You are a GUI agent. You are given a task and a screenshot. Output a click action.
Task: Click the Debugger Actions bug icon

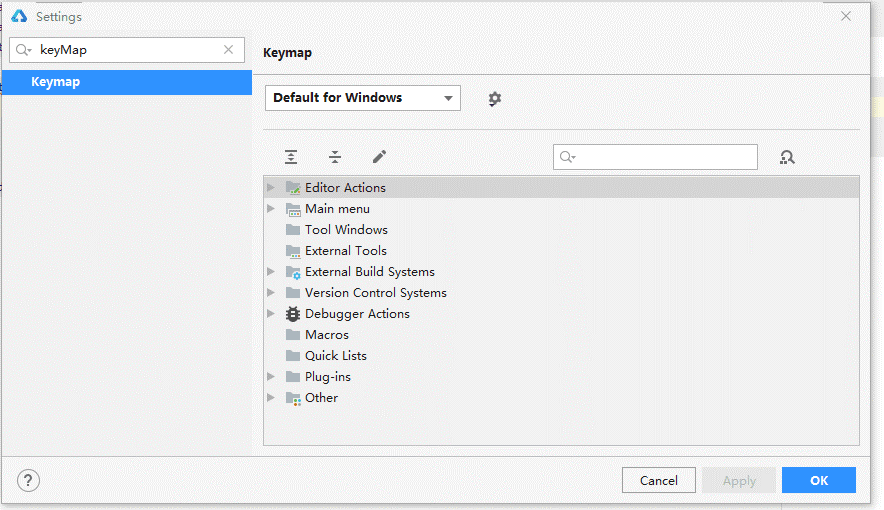click(x=293, y=314)
